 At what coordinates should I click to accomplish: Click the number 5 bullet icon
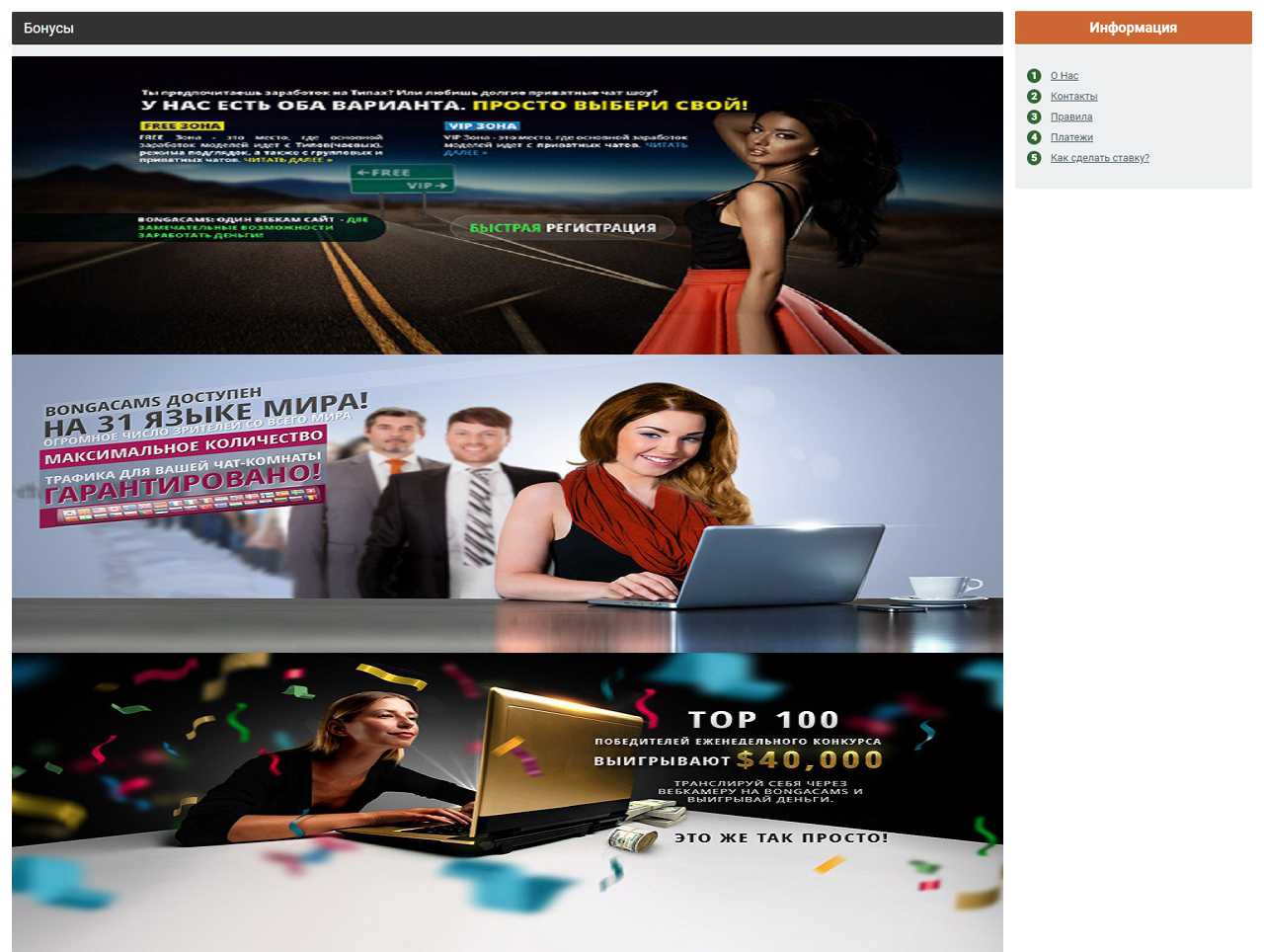(x=1034, y=158)
